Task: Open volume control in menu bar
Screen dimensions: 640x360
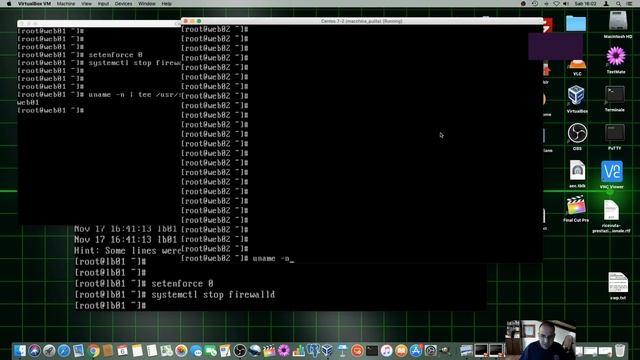Action: pyautogui.click(x=566, y=4)
